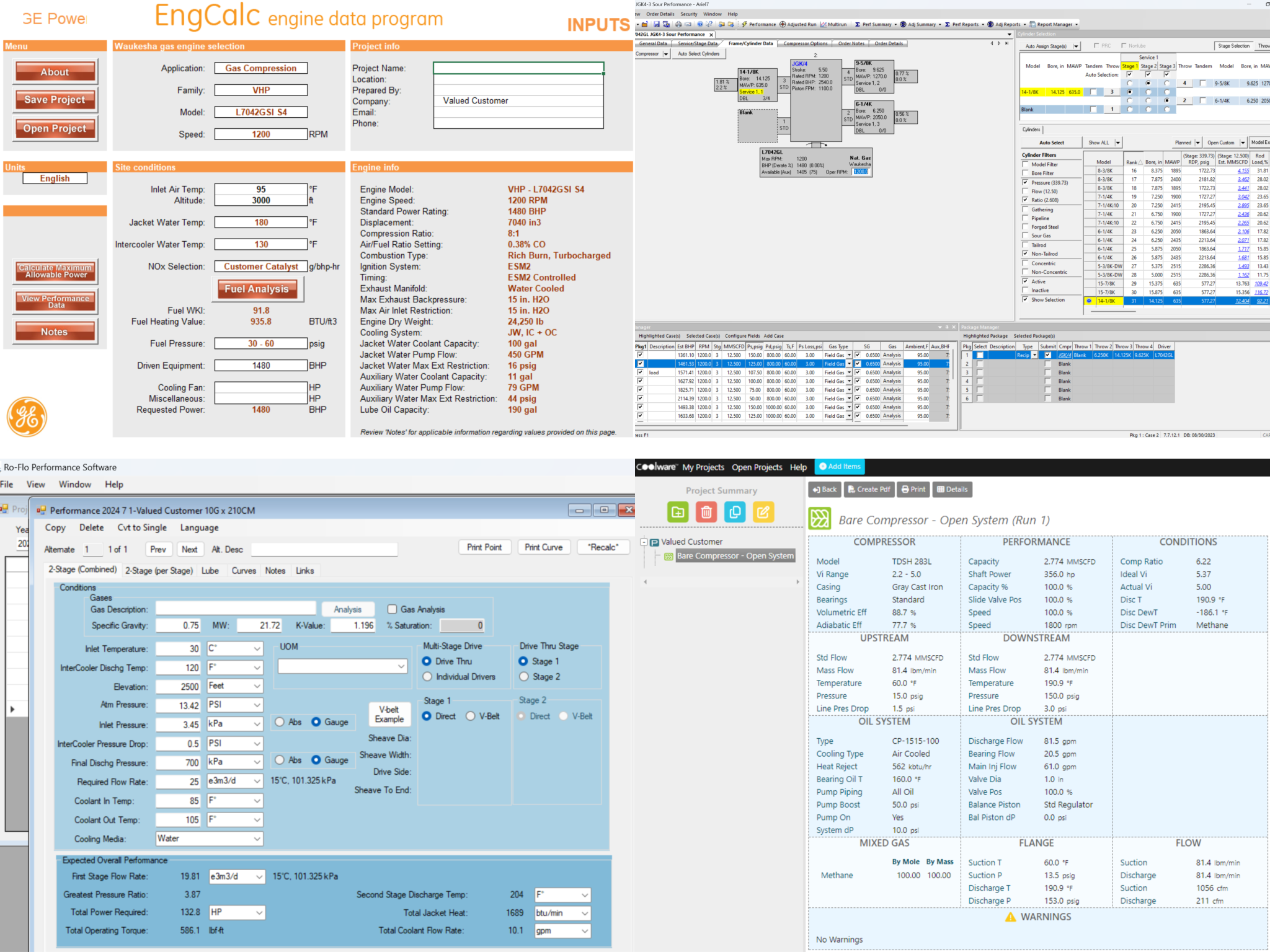Switch to the Compressor Options tab

[804, 43]
